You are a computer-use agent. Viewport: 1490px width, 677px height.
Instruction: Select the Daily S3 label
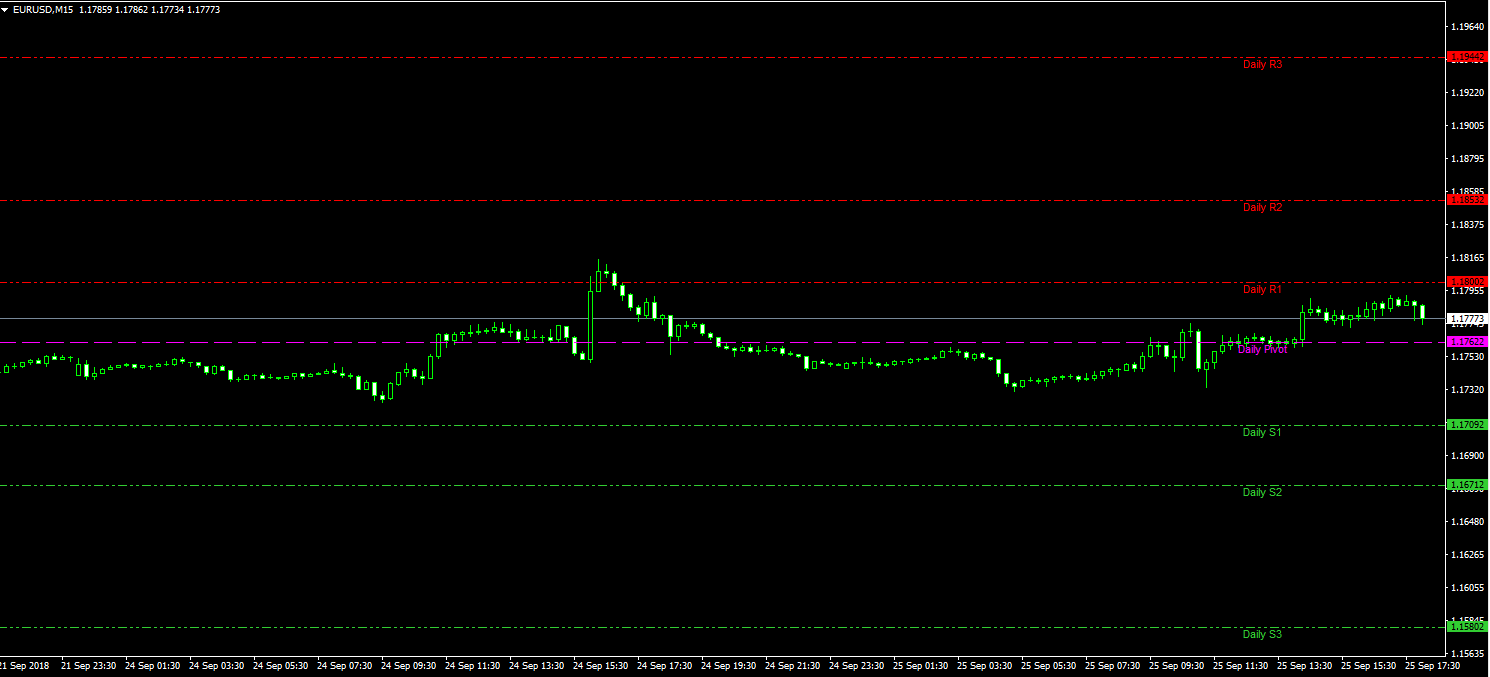(x=1262, y=634)
